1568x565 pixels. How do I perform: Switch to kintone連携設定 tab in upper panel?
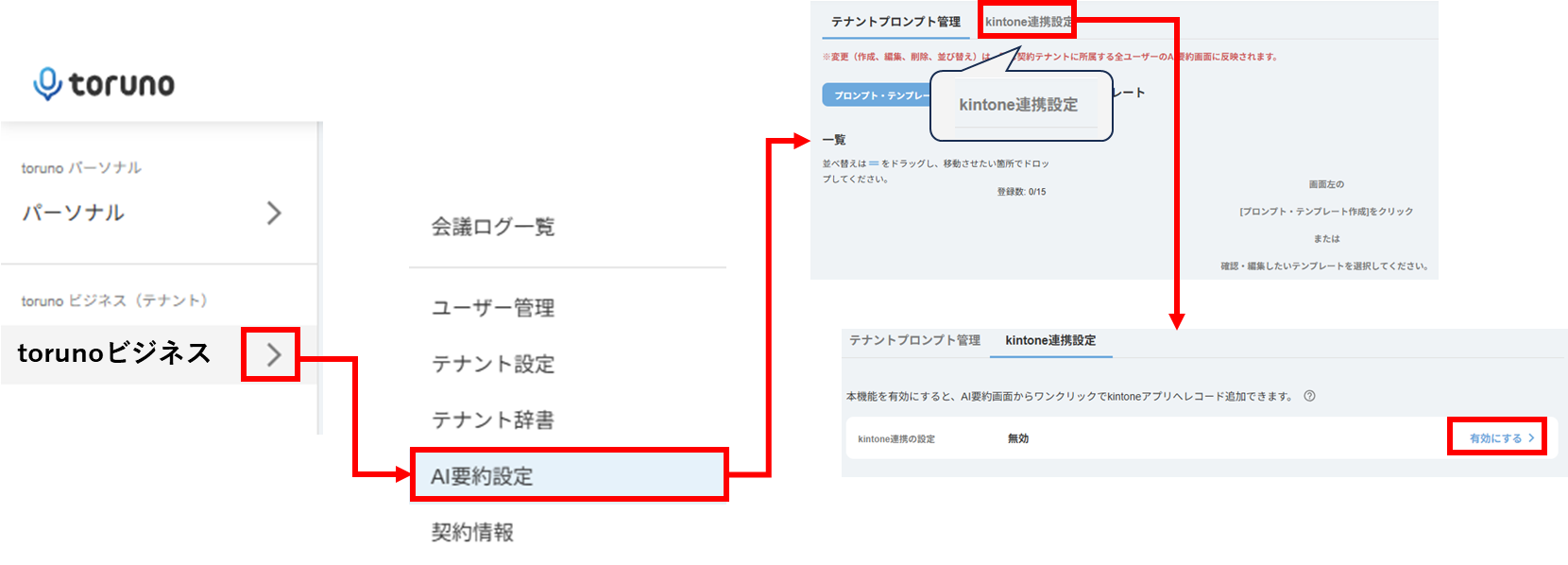point(1028,22)
